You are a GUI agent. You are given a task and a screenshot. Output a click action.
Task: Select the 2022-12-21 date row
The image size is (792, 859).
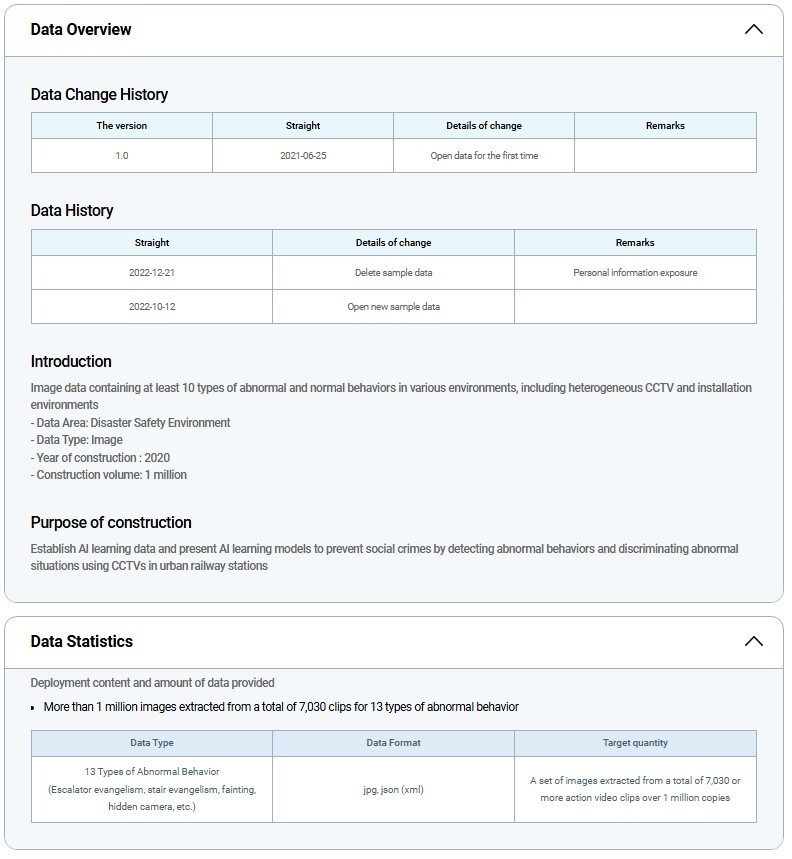tap(152, 273)
